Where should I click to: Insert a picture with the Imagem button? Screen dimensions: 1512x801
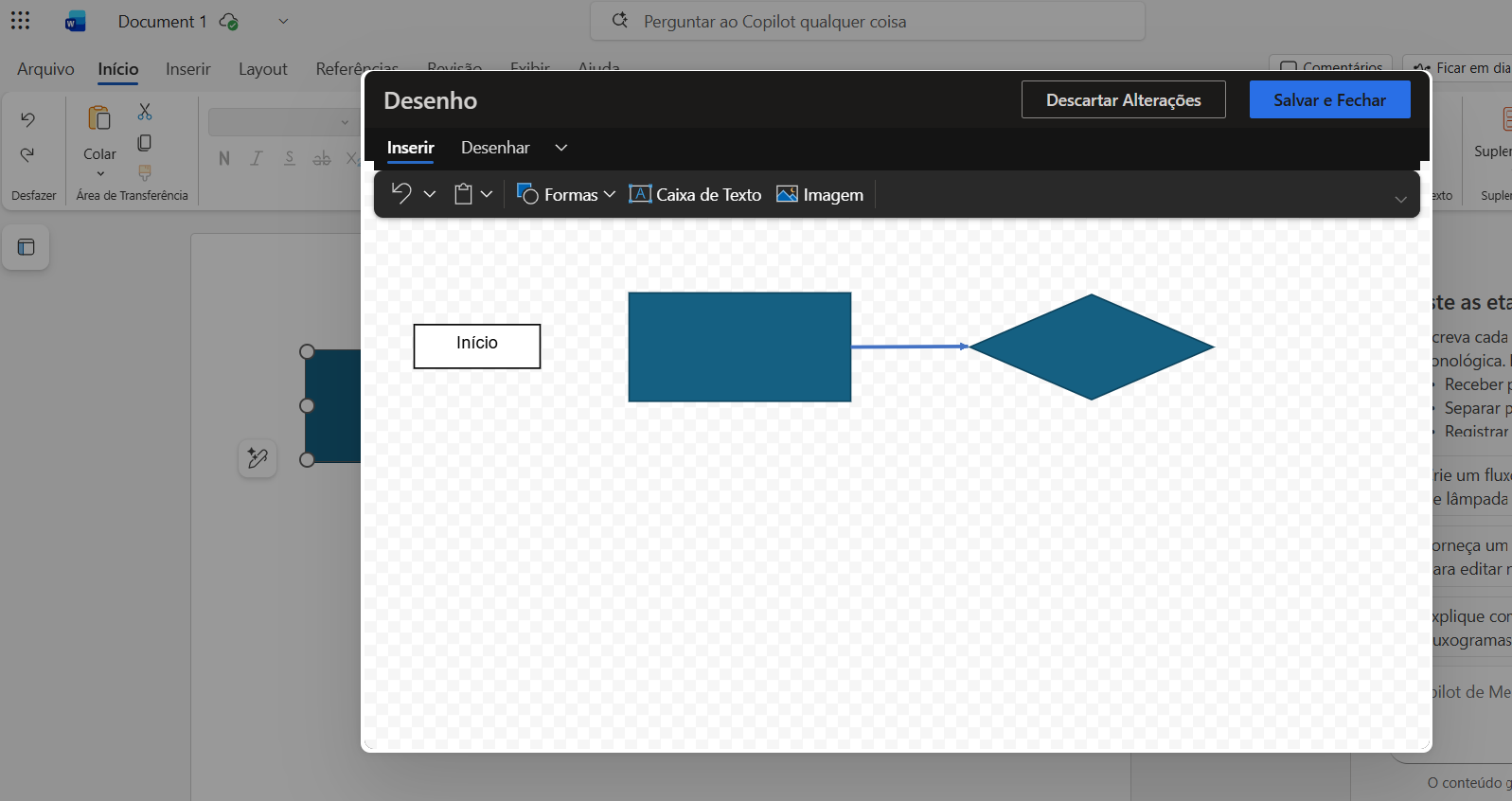pos(820,194)
